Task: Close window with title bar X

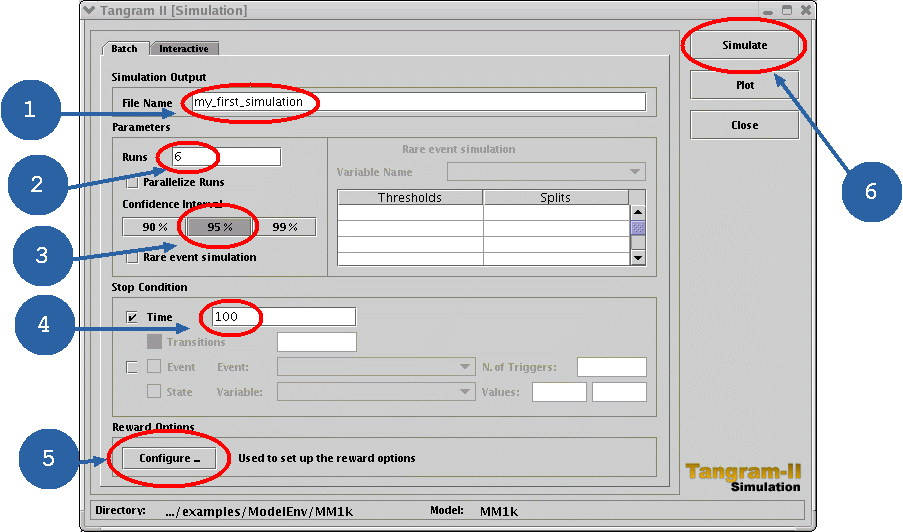Action: [806, 10]
